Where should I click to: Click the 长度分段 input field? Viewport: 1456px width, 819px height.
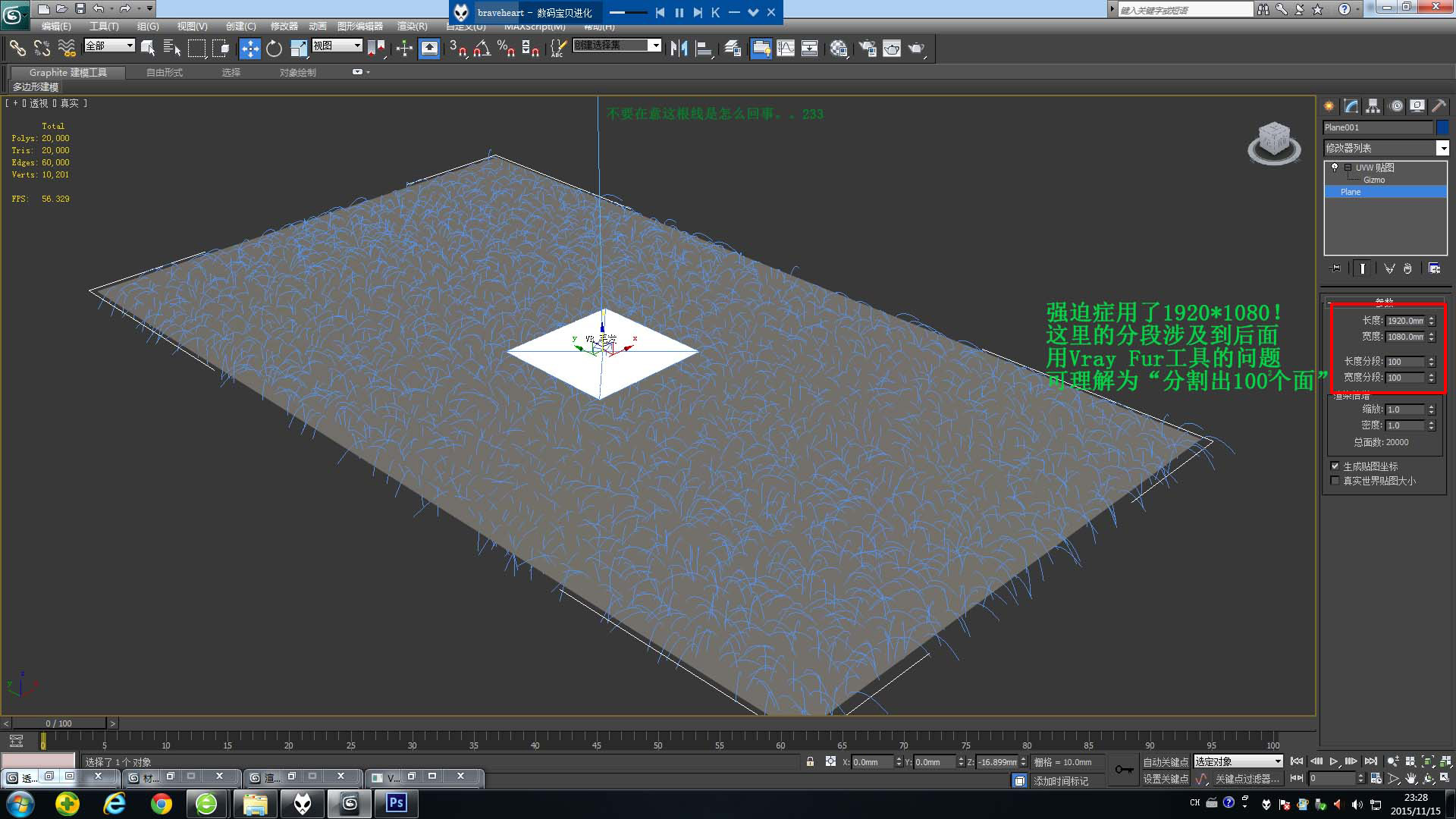[x=1404, y=362]
